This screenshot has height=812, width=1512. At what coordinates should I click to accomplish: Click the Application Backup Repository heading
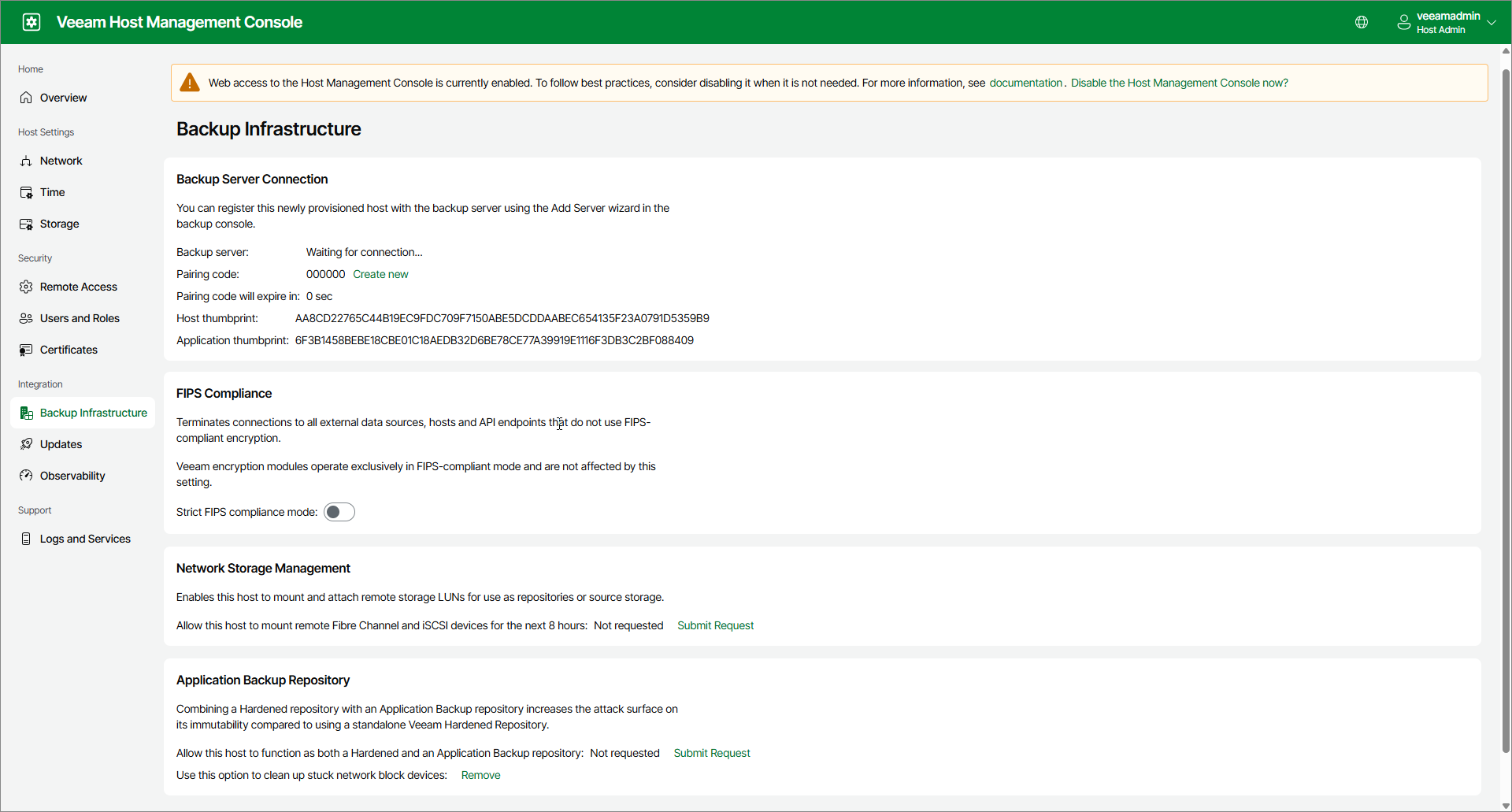263,680
